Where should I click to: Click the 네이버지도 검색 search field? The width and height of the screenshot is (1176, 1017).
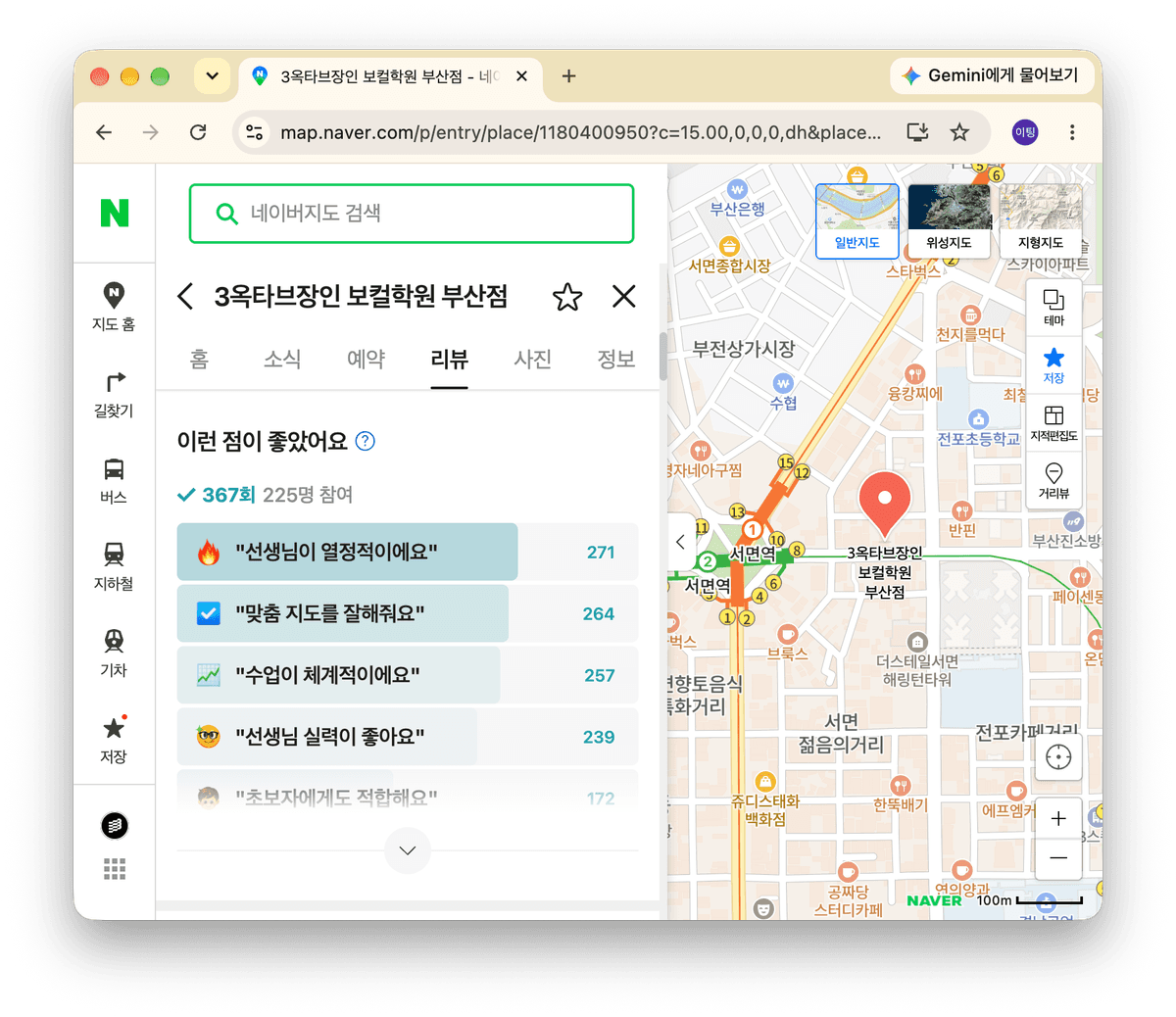click(x=412, y=214)
